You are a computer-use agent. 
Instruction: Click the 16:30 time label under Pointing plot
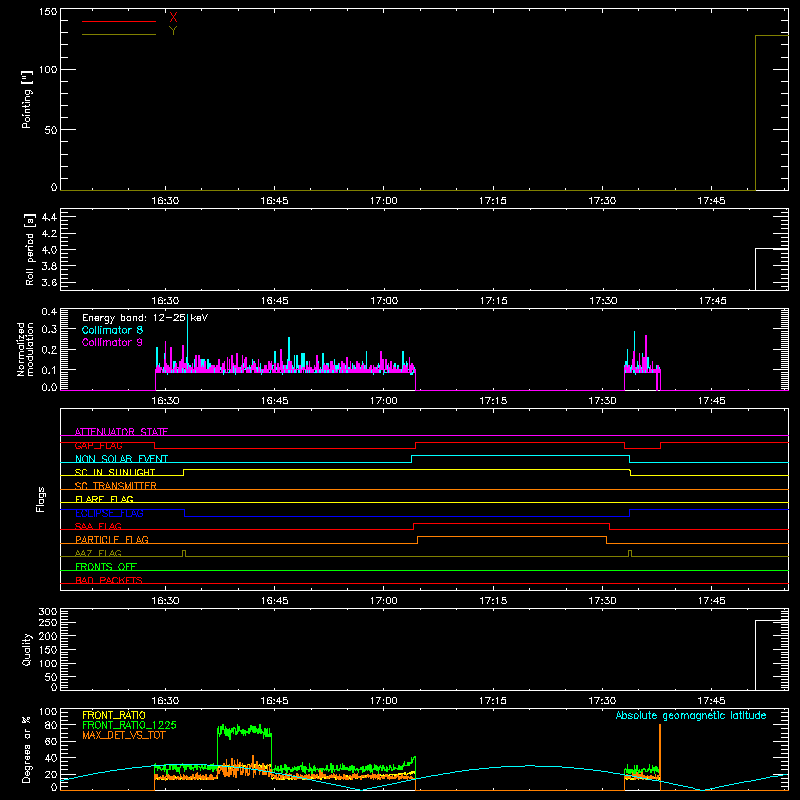[x=165, y=201]
